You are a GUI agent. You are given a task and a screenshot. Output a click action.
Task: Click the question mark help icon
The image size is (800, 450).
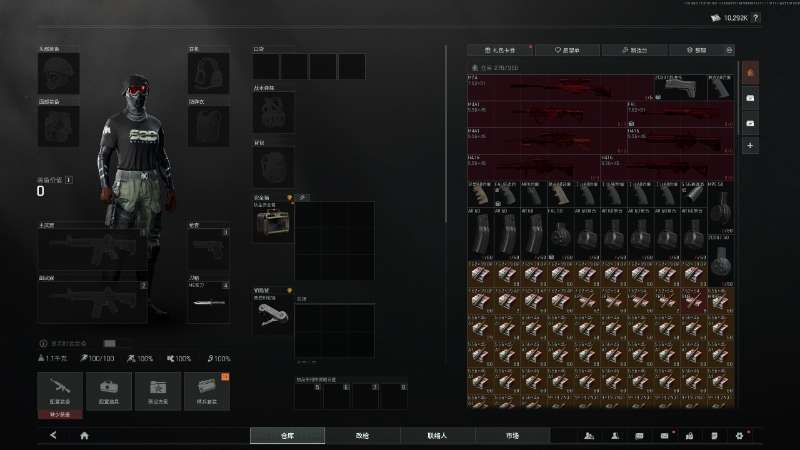[755, 18]
